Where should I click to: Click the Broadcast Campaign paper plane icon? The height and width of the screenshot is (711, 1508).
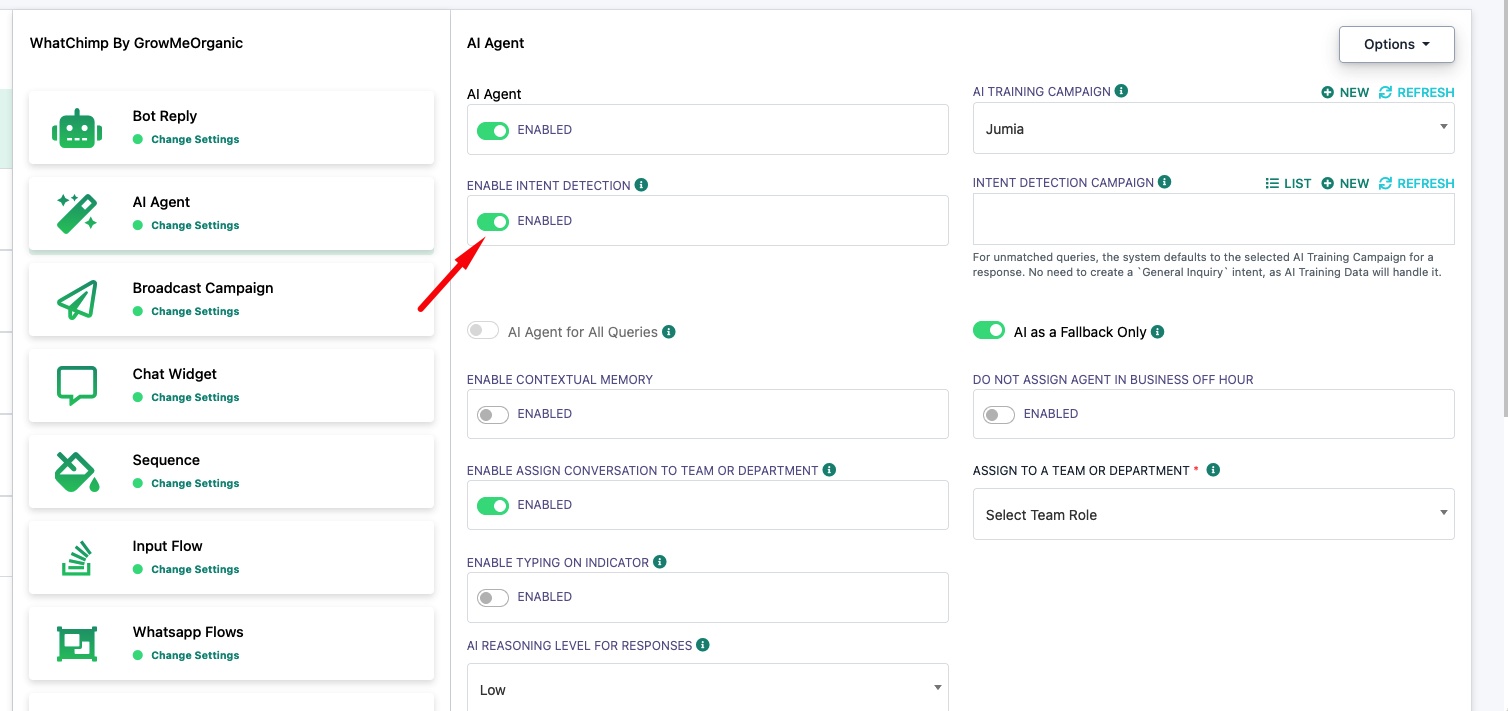pos(77,300)
